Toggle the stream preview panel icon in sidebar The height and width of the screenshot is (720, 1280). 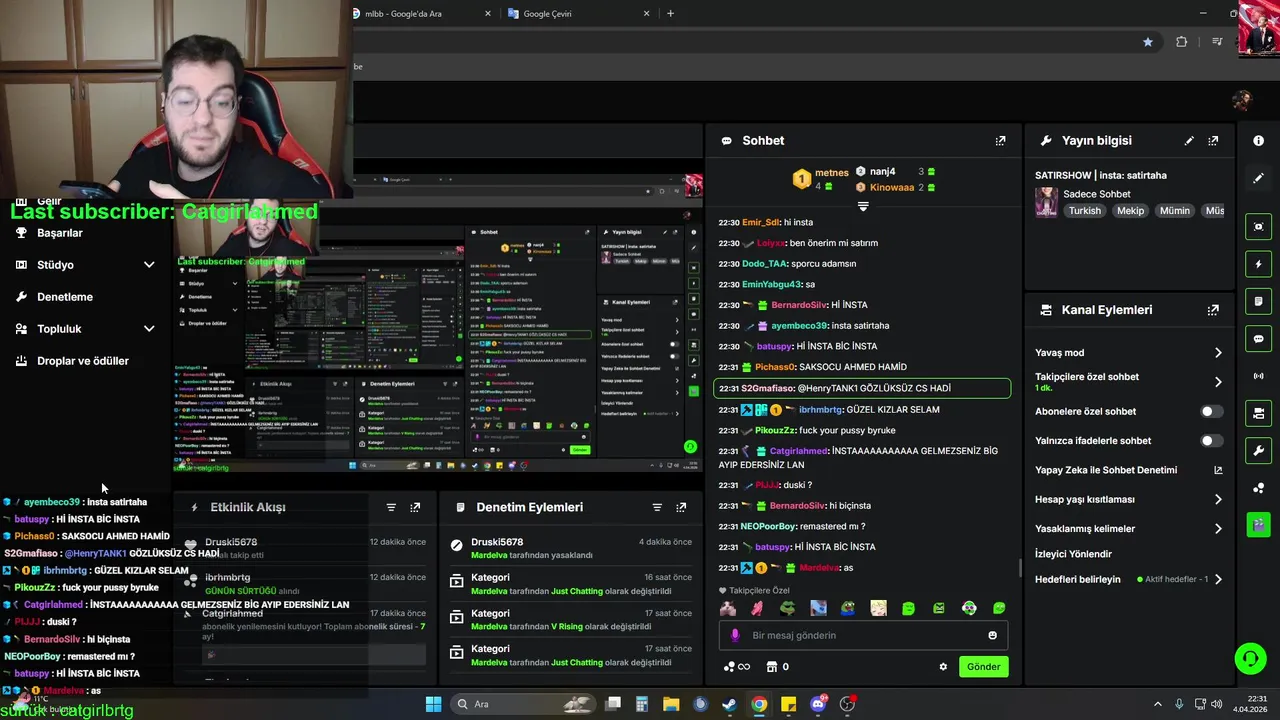click(x=1258, y=227)
